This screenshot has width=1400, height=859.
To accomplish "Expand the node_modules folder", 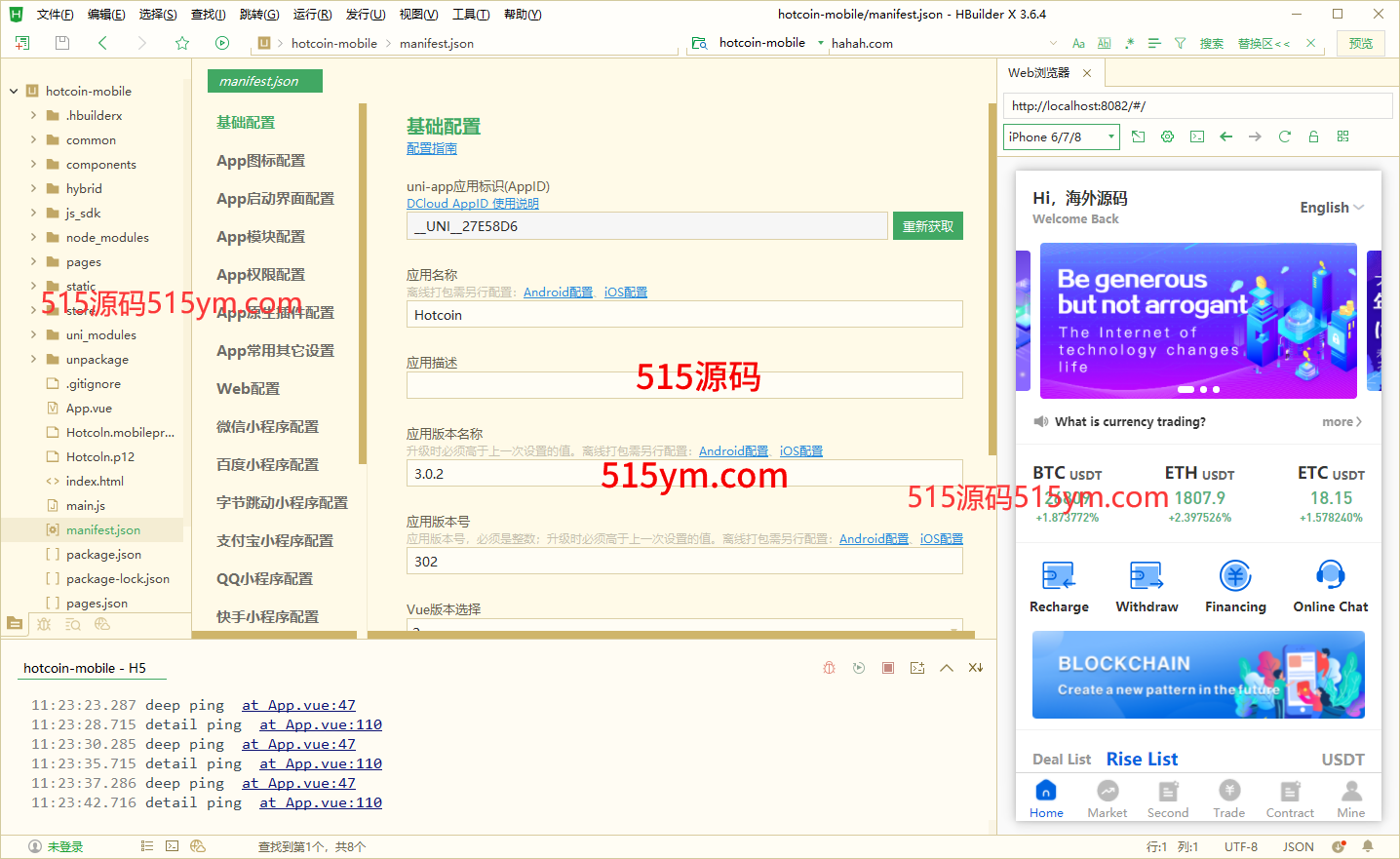I will (x=34, y=237).
